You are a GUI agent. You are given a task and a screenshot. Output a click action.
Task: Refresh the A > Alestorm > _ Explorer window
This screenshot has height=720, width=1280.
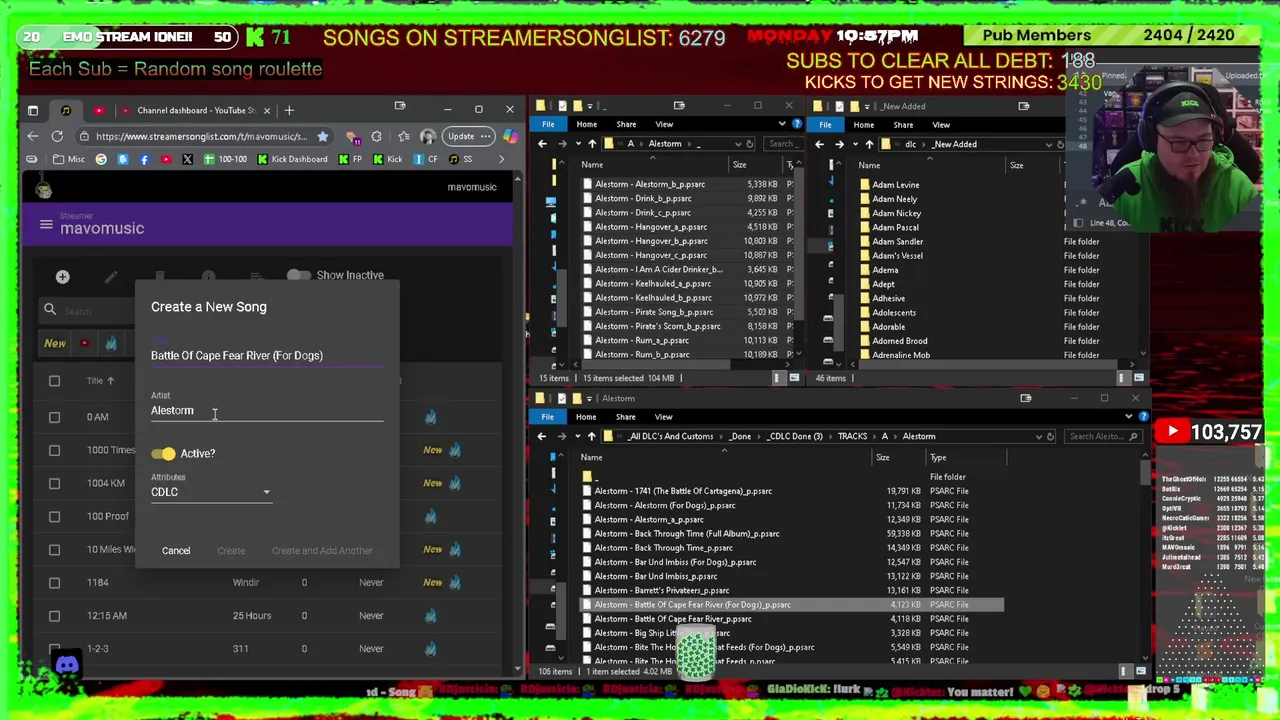(750, 144)
